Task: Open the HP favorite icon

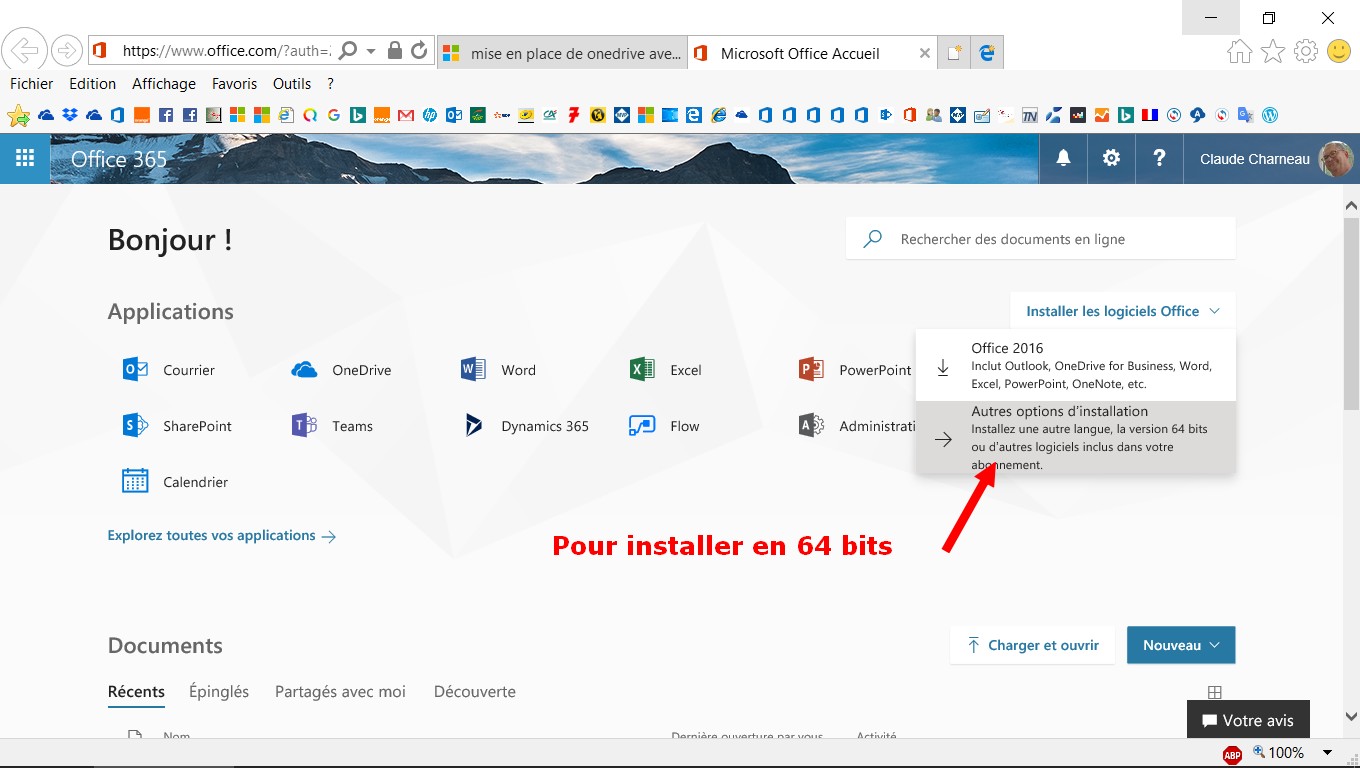Action: coord(430,115)
